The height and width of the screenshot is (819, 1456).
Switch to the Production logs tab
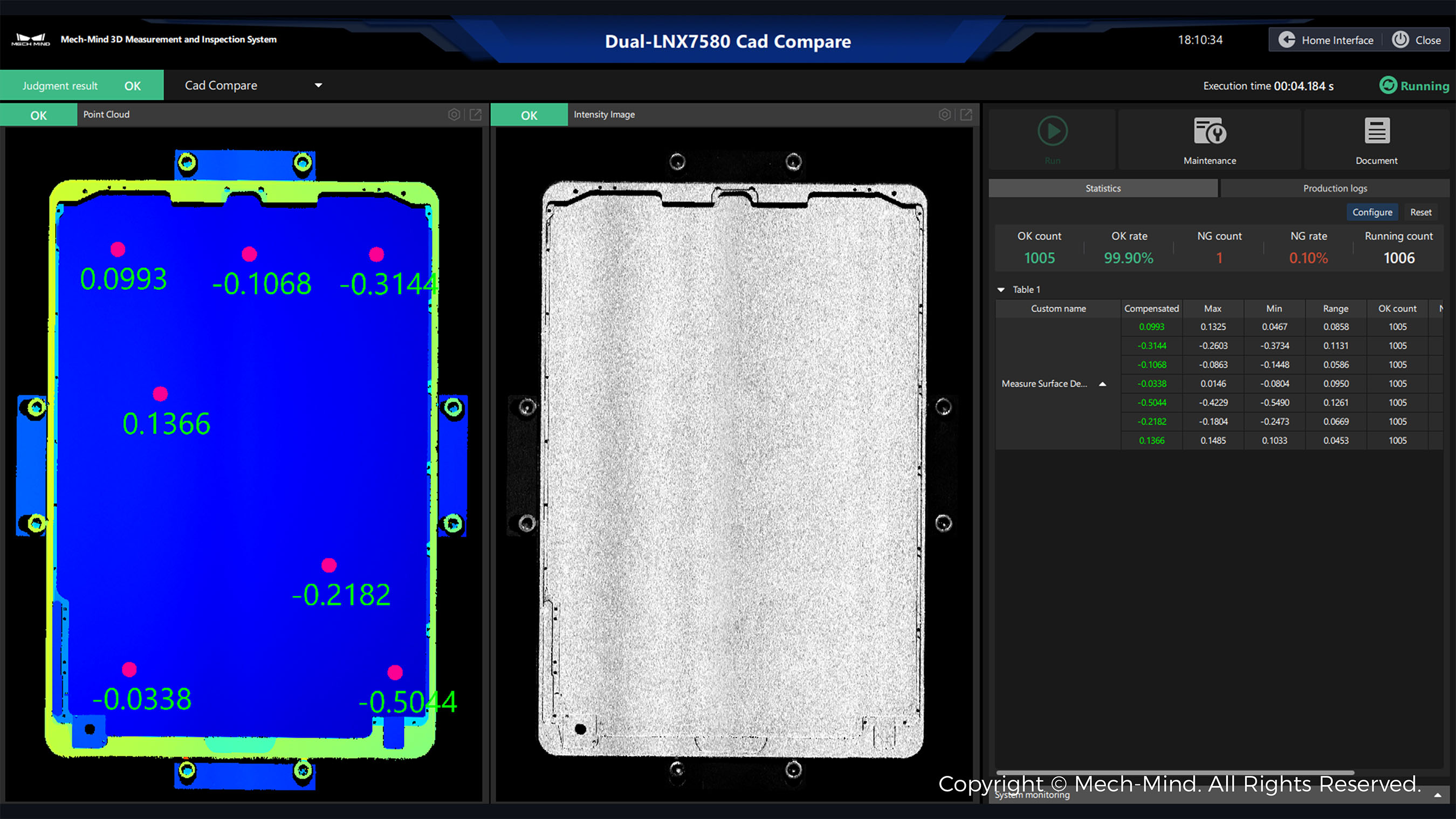click(1335, 188)
